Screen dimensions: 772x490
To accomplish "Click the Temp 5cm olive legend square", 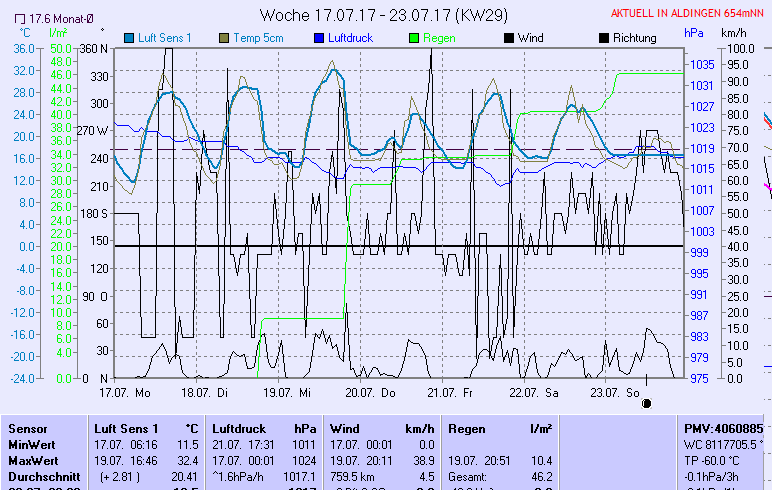I will pyautogui.click(x=224, y=38).
